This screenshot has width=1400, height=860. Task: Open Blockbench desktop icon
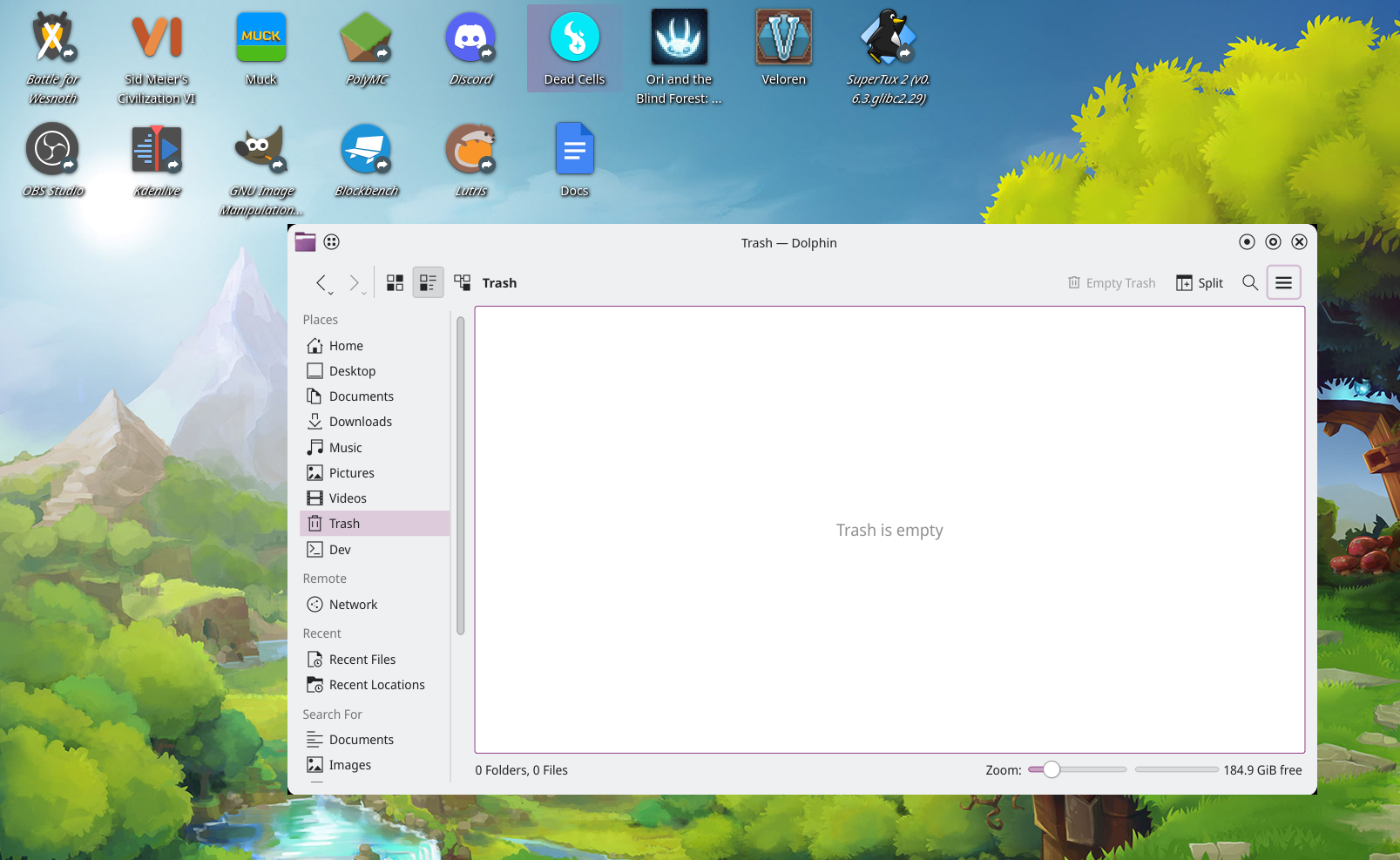point(366,159)
